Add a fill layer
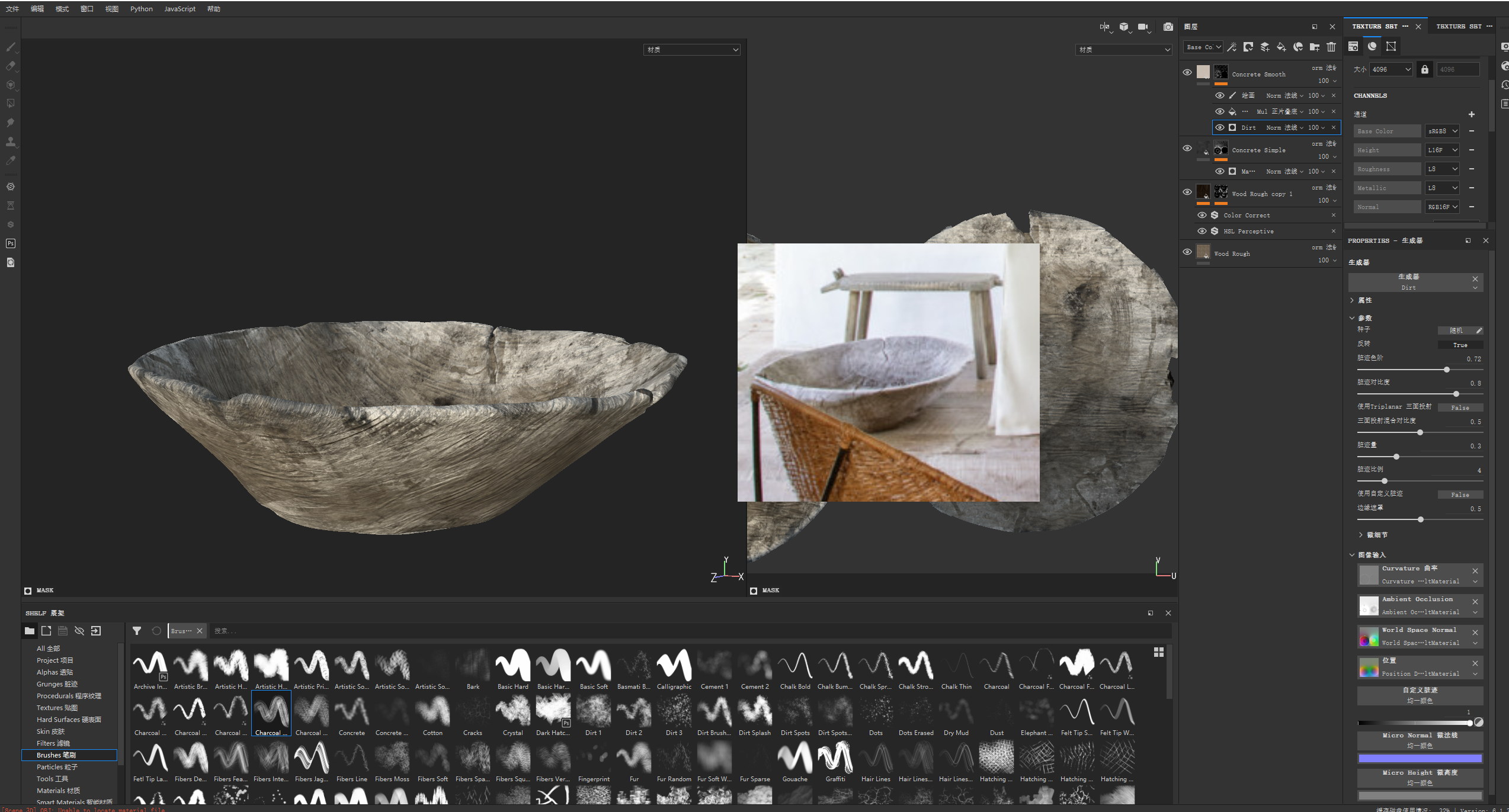The width and height of the screenshot is (1509, 812). click(1281, 47)
